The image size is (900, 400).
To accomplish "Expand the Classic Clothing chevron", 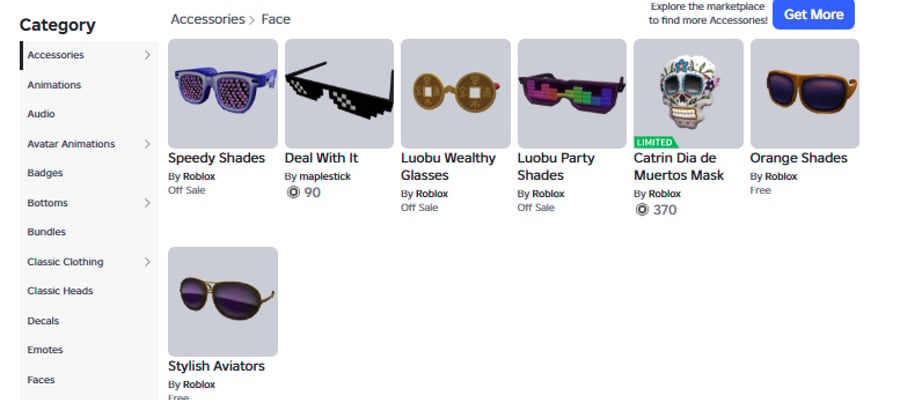I will pyautogui.click(x=147, y=262).
